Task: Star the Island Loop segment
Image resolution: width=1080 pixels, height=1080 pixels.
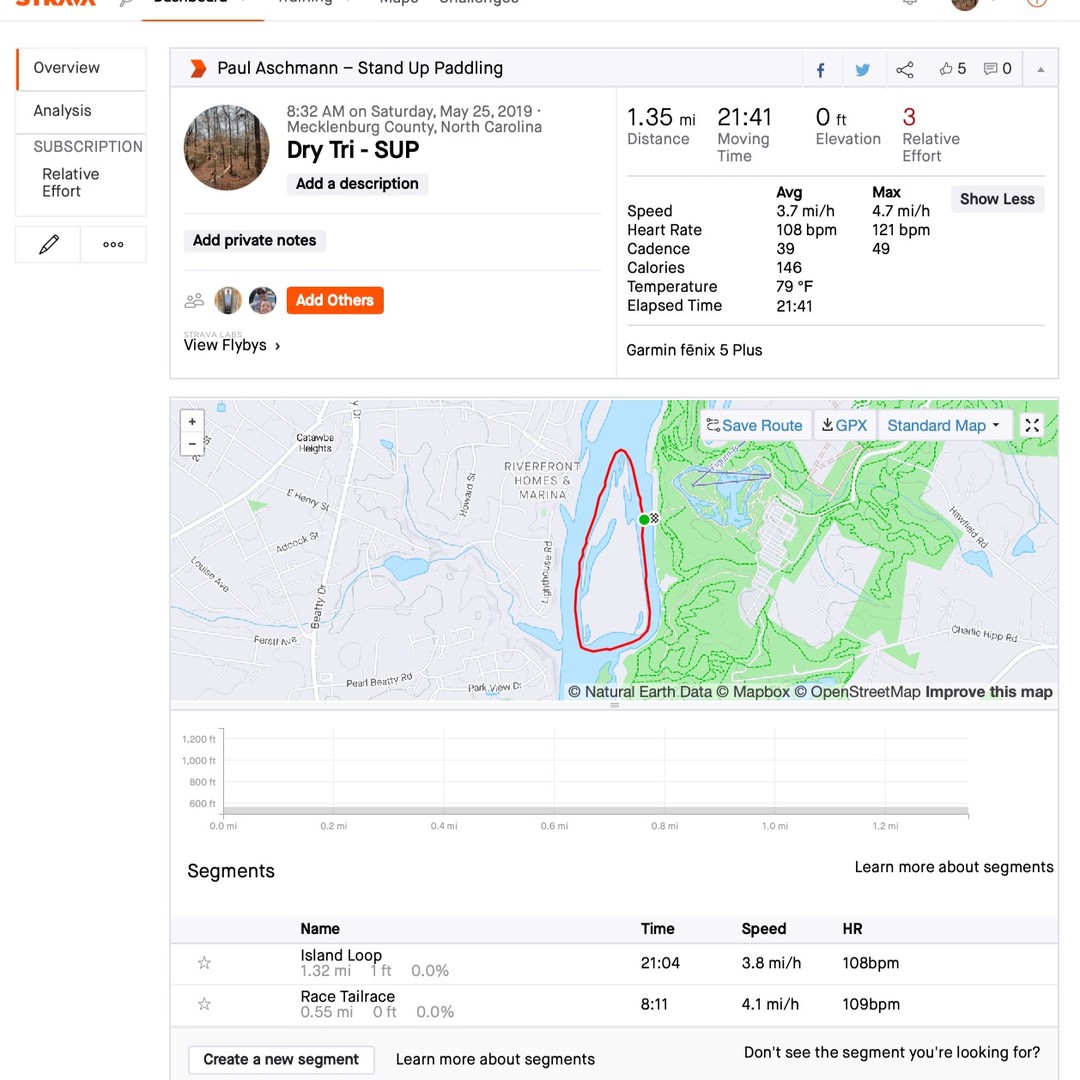Action: coord(204,963)
